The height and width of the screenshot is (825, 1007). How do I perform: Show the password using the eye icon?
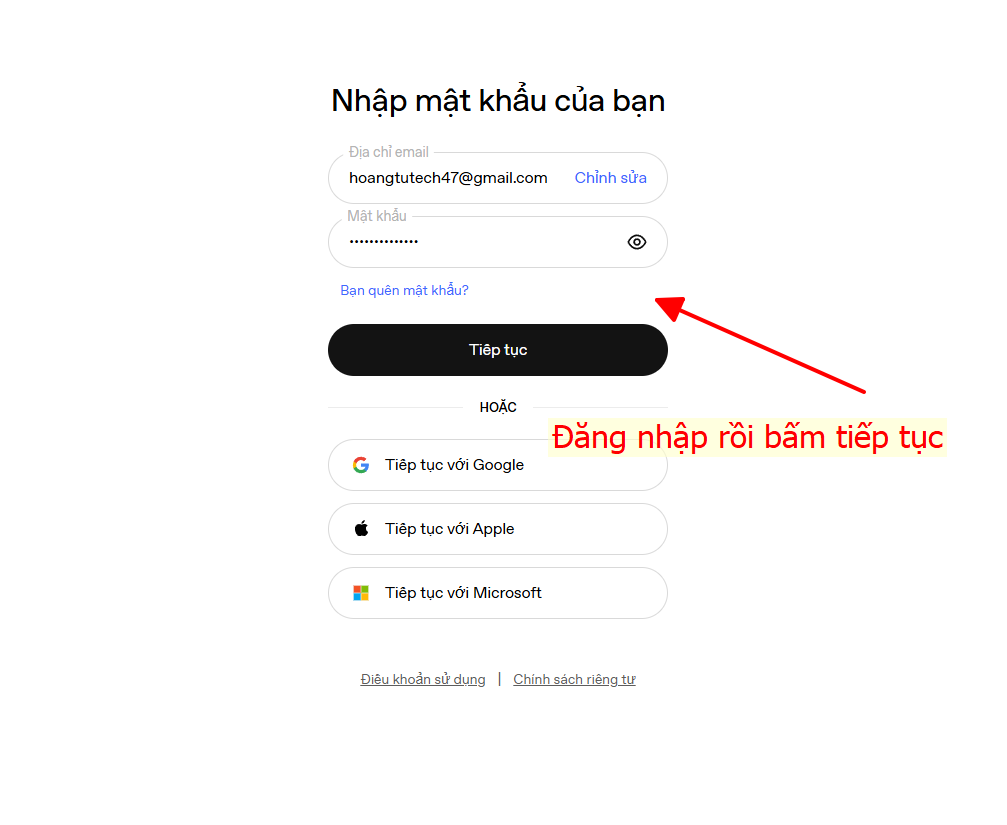coord(637,242)
